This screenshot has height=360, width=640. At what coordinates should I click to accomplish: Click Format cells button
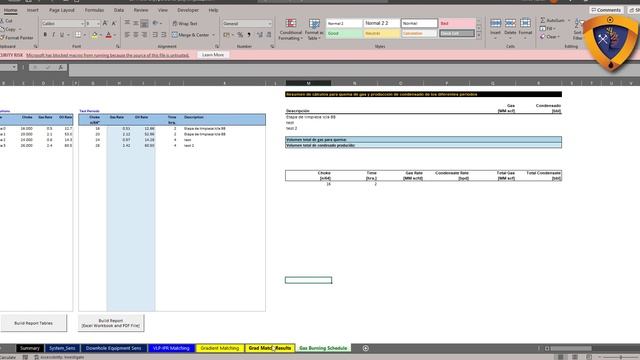pyautogui.click(x=525, y=29)
